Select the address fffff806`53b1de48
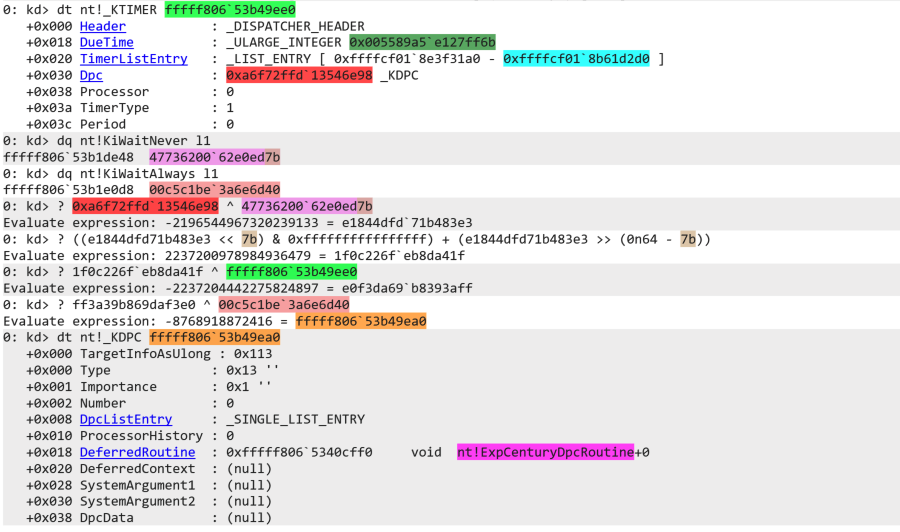The image size is (900, 532). point(68,157)
